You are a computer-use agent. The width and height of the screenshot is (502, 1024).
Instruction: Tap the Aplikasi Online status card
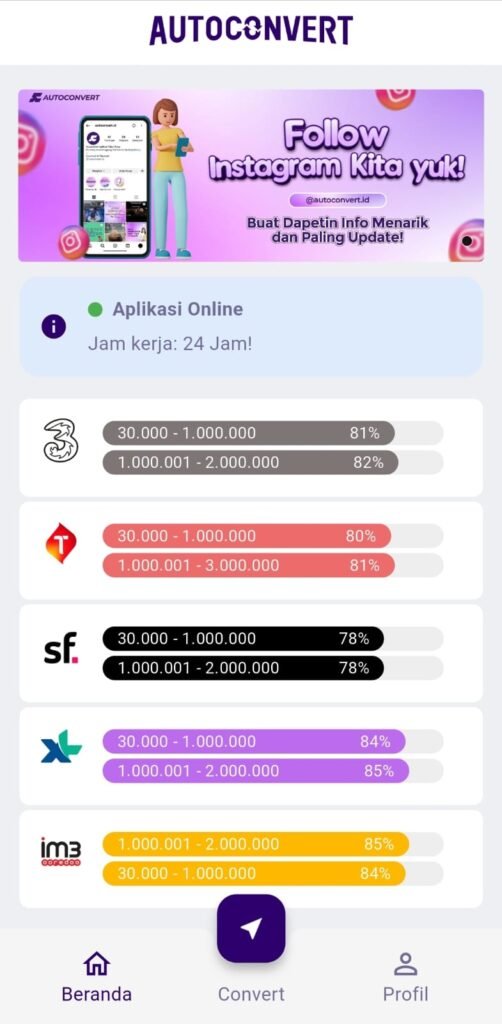click(x=251, y=326)
